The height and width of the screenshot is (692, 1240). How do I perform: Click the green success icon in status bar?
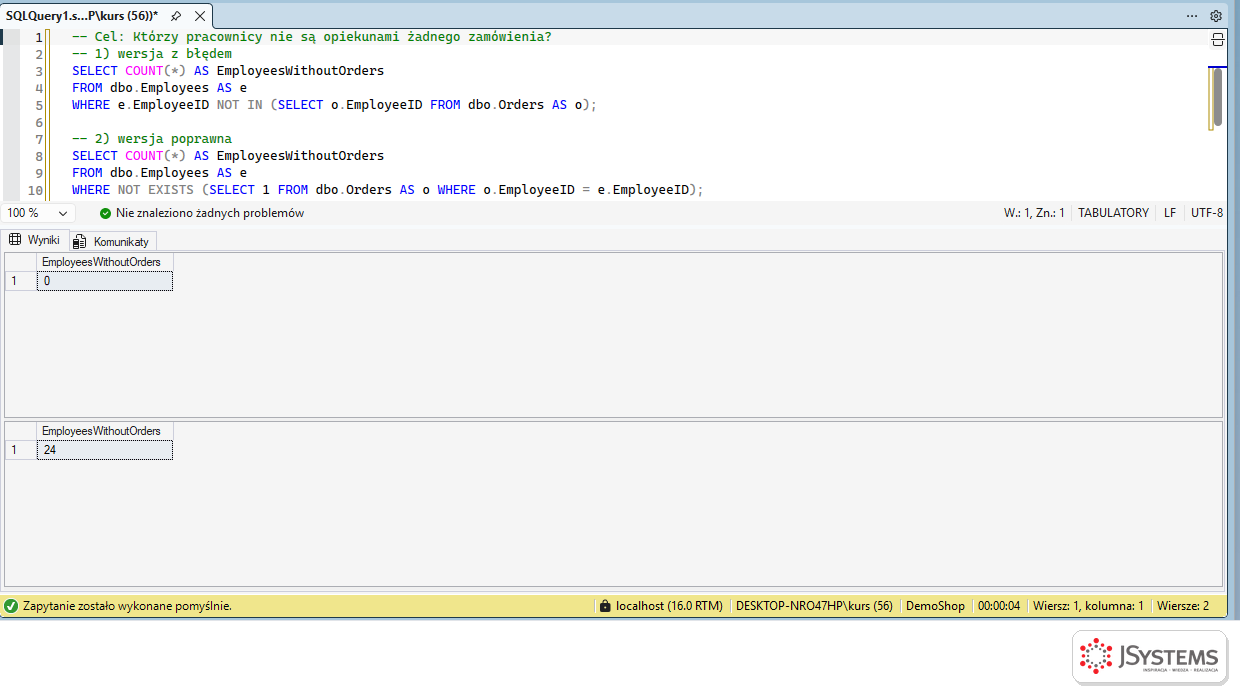click(11, 606)
